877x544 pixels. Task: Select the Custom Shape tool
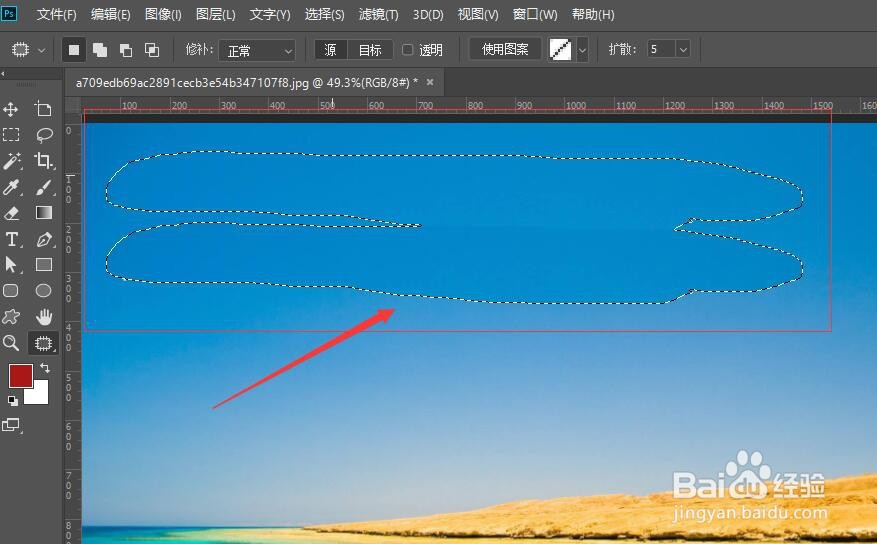pos(11,317)
